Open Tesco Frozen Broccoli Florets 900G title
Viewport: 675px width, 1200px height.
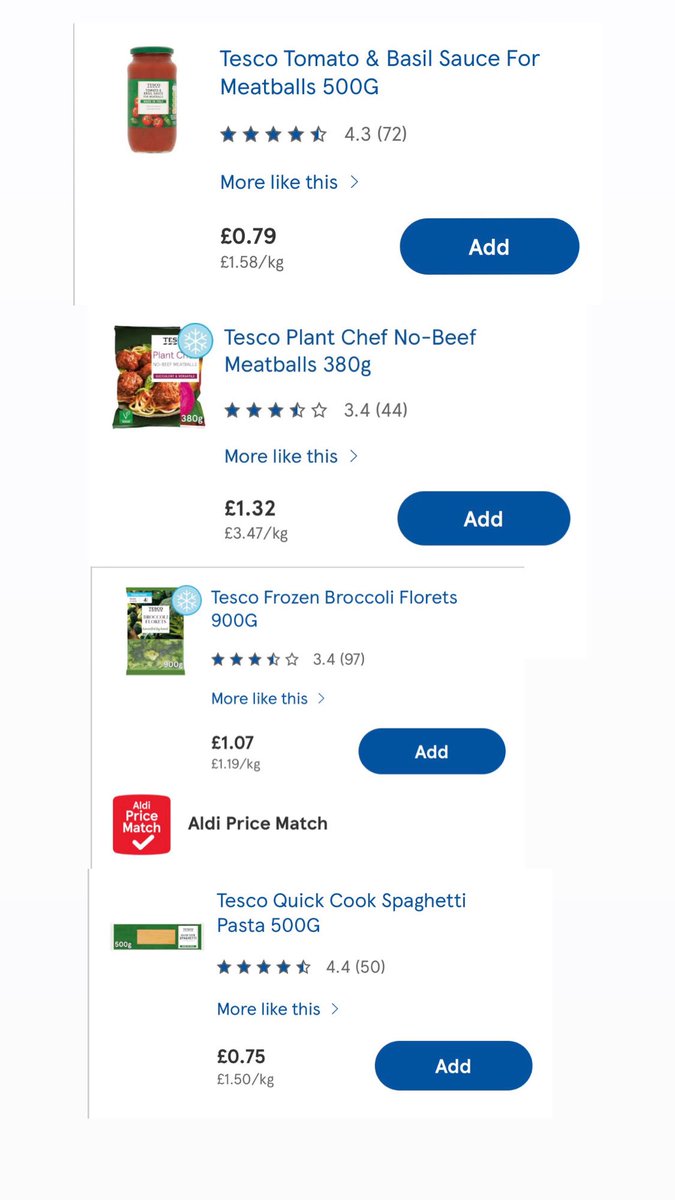334,609
